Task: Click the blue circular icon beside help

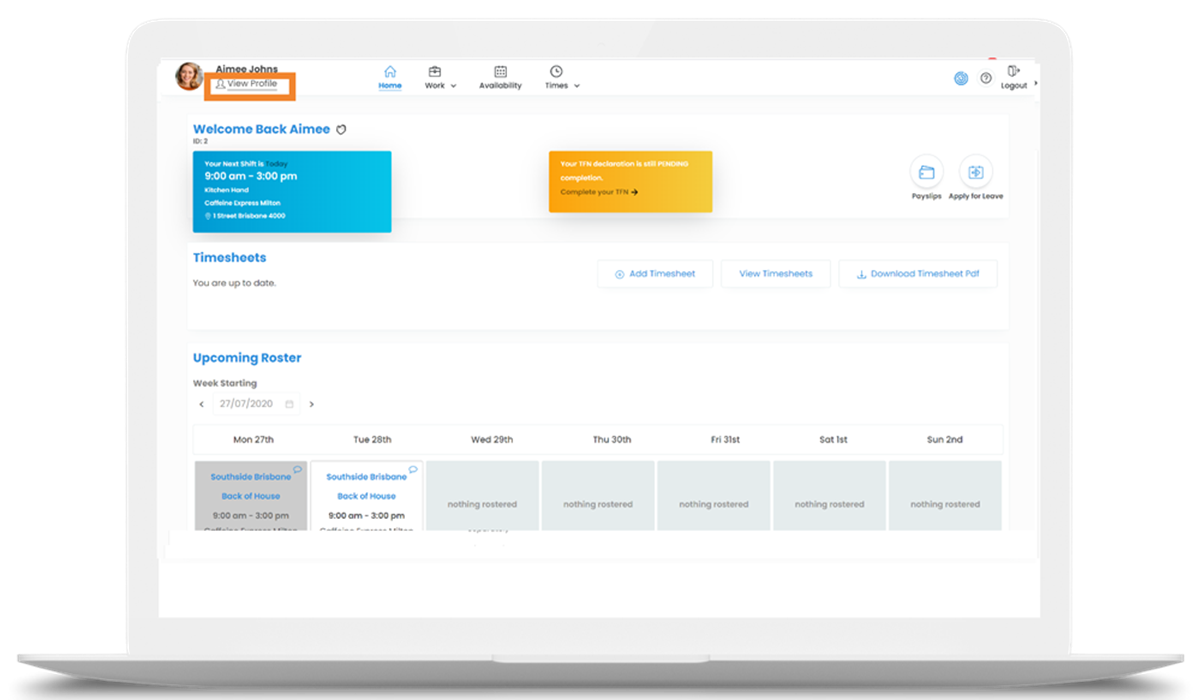Action: 961,78
